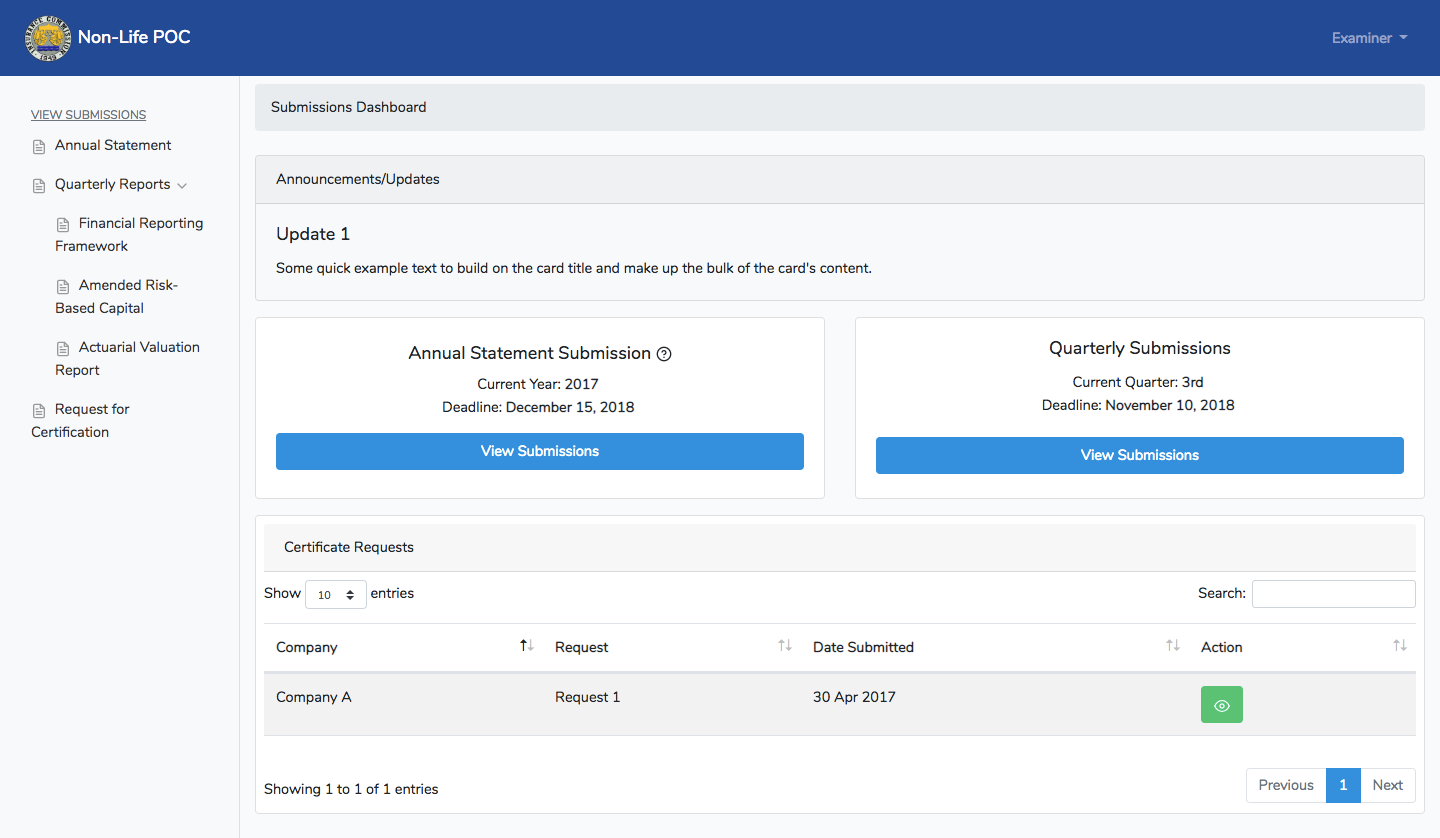Collapse the Quarterly Reports chevron

181,185
